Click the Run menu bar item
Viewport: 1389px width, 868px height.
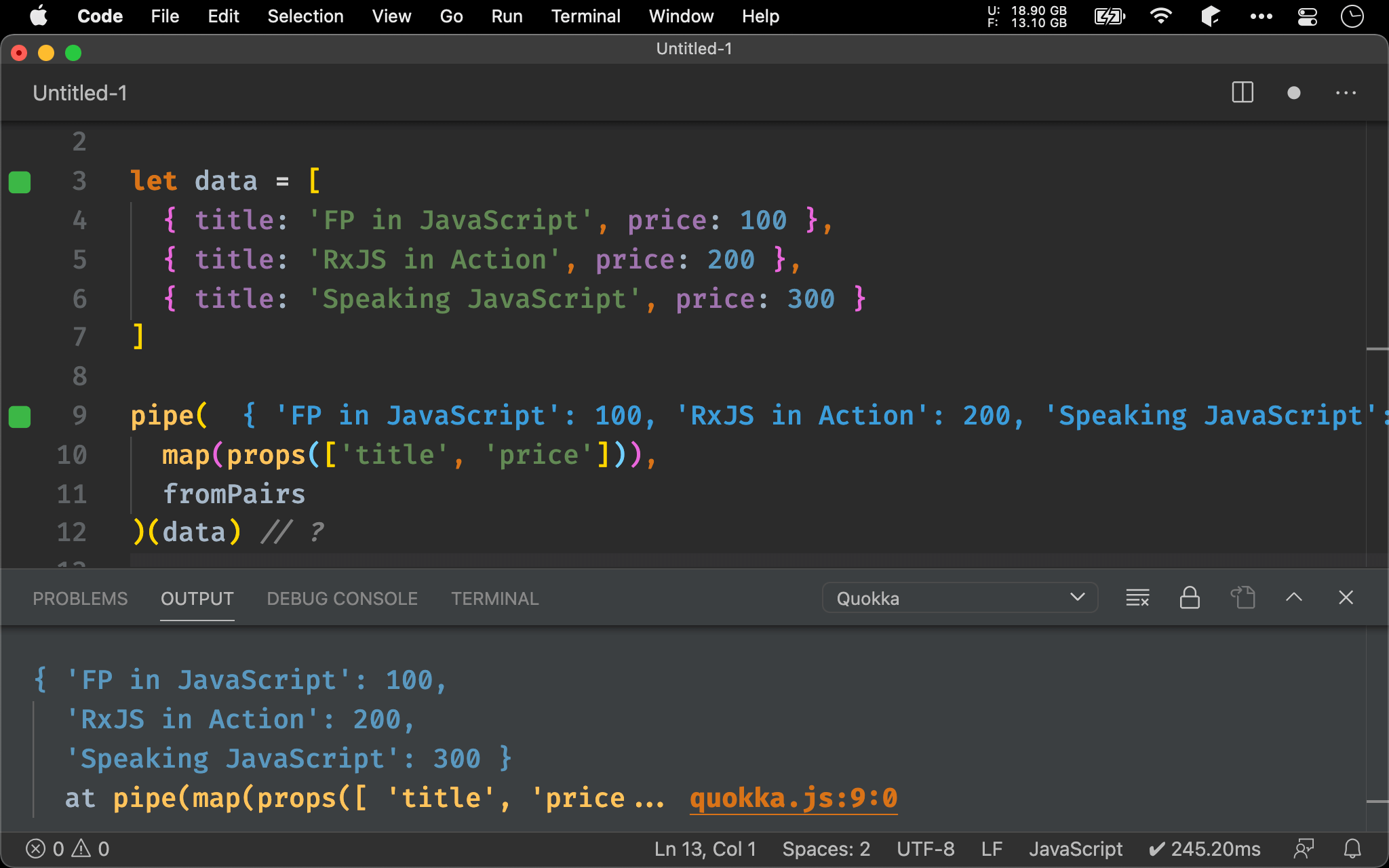pyautogui.click(x=505, y=15)
